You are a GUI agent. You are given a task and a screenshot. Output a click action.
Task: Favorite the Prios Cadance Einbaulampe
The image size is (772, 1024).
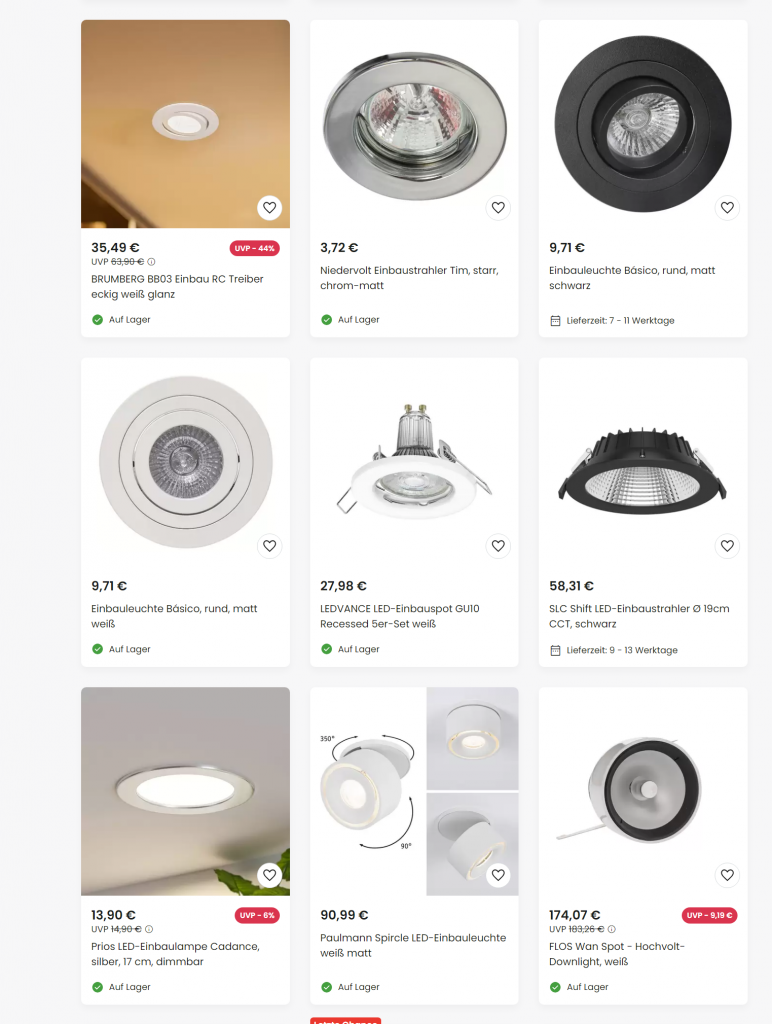[269, 875]
